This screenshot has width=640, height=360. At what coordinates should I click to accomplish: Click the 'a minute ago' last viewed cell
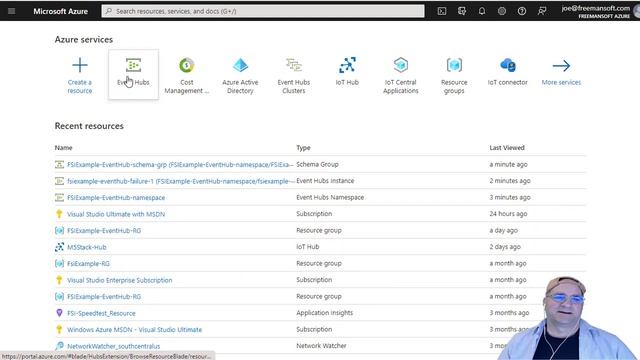pyautogui.click(x=508, y=164)
